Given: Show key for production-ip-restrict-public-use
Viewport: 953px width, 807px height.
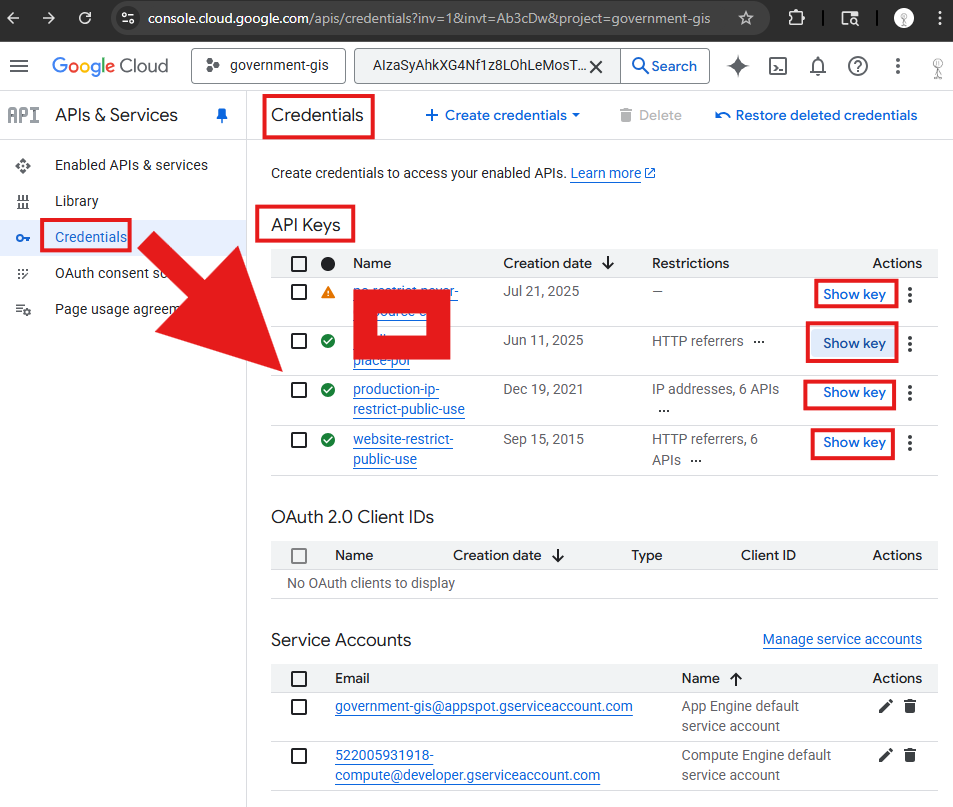Looking at the screenshot, I should (854, 393).
